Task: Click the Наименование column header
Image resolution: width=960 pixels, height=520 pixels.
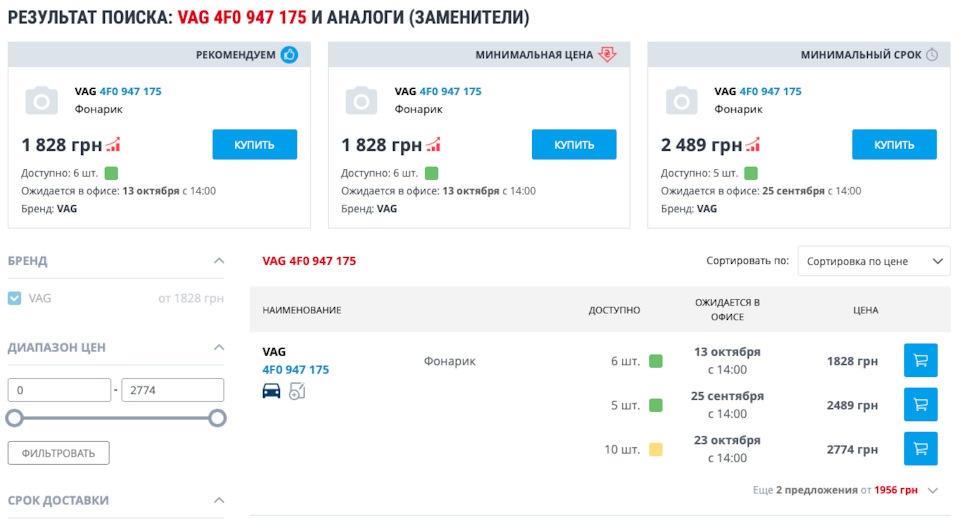Action: [x=302, y=310]
